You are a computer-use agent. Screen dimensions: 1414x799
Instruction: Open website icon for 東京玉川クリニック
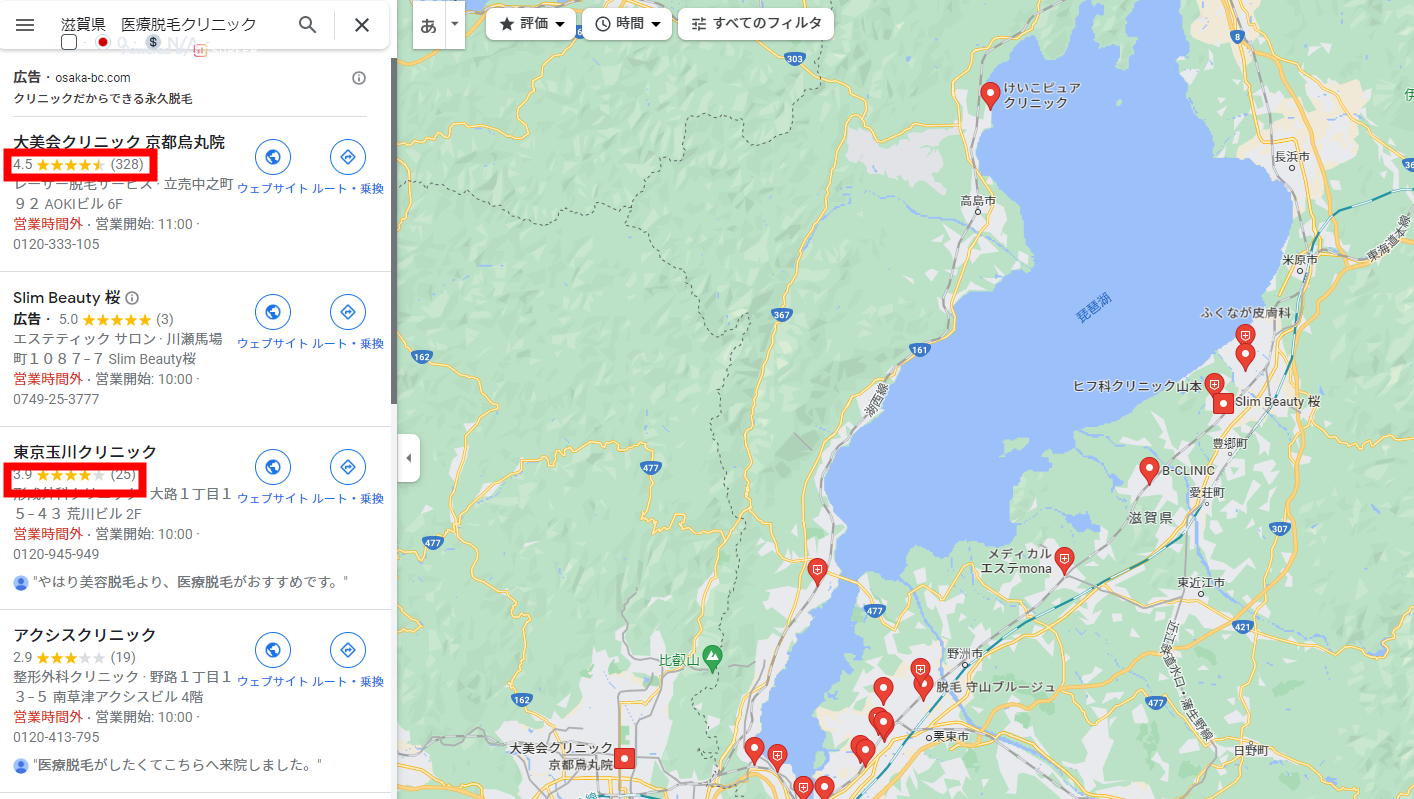pos(273,467)
